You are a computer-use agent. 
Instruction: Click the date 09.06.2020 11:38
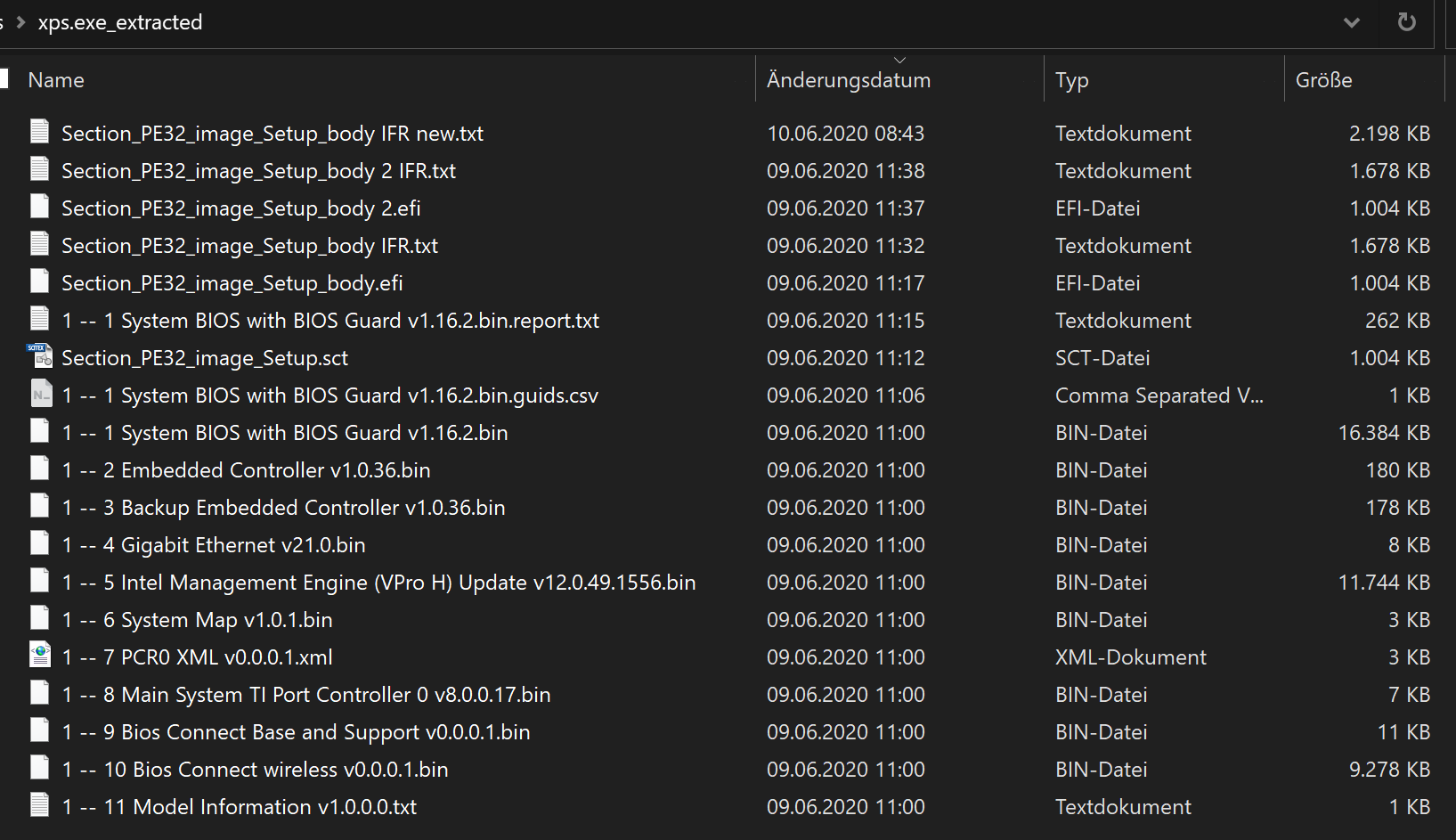[846, 171]
